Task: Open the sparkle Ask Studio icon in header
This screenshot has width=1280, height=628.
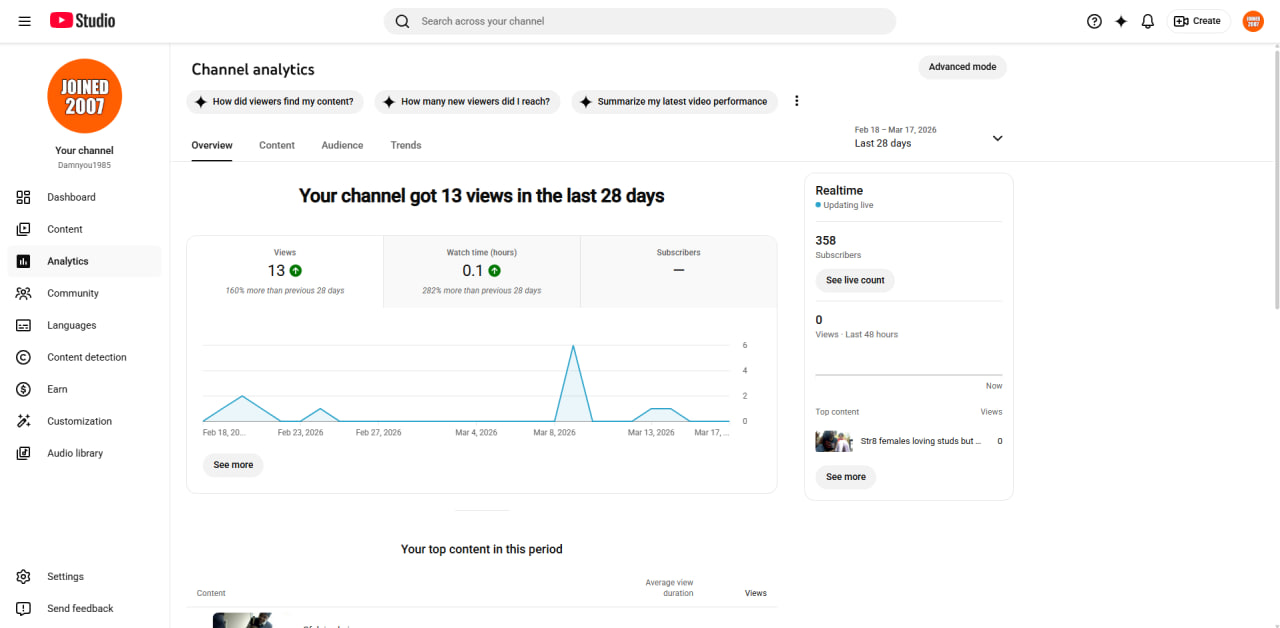Action: tap(1121, 21)
